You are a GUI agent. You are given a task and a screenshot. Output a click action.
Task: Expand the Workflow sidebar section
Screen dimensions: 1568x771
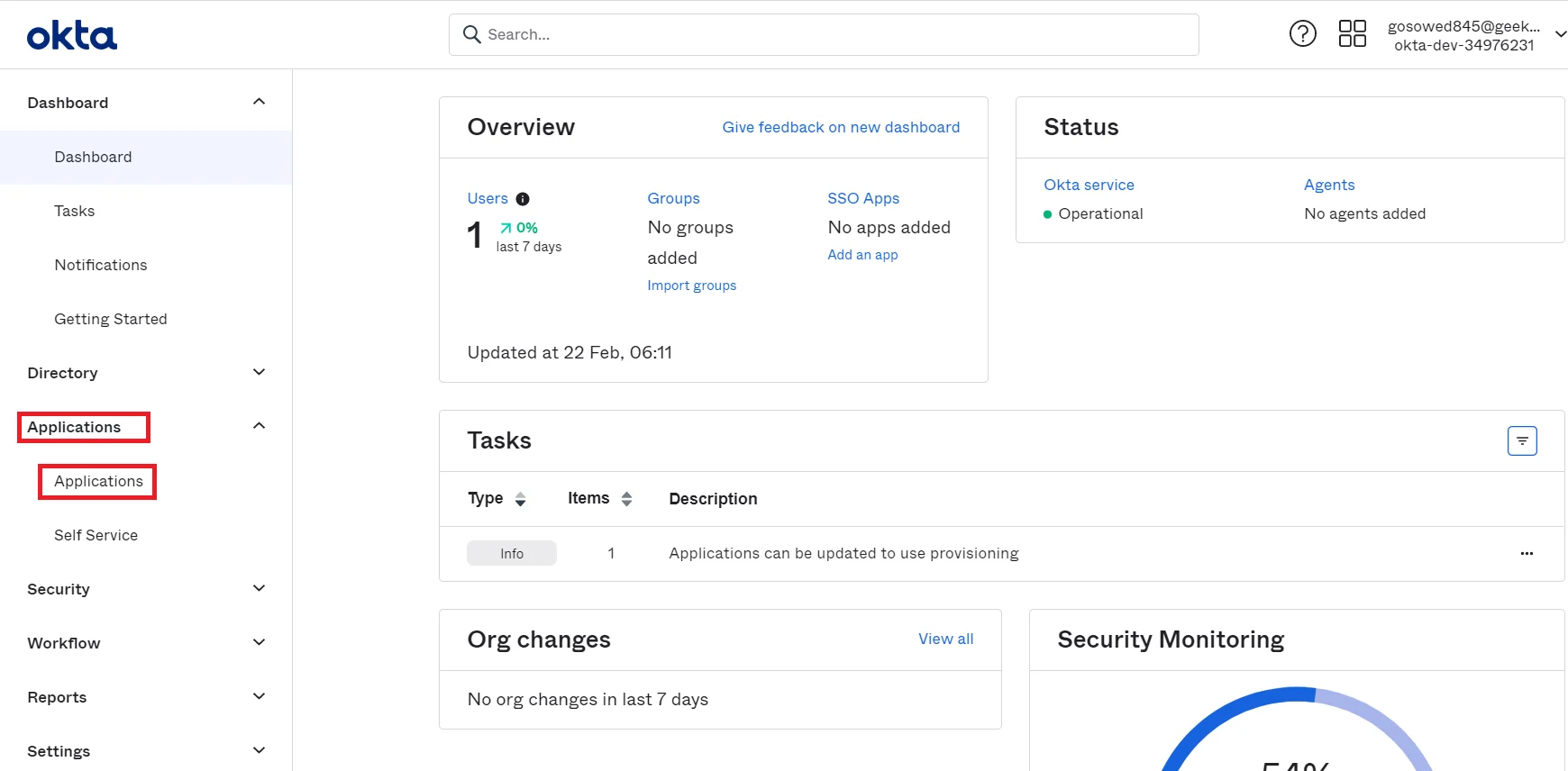click(259, 642)
